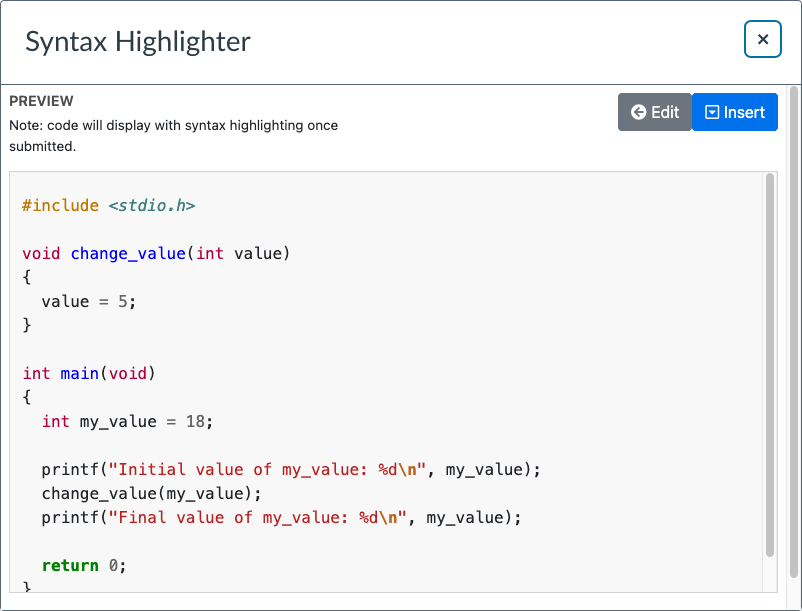Click the 'Final value of my_value' printf line
This screenshot has height=611, width=802.
[281, 517]
